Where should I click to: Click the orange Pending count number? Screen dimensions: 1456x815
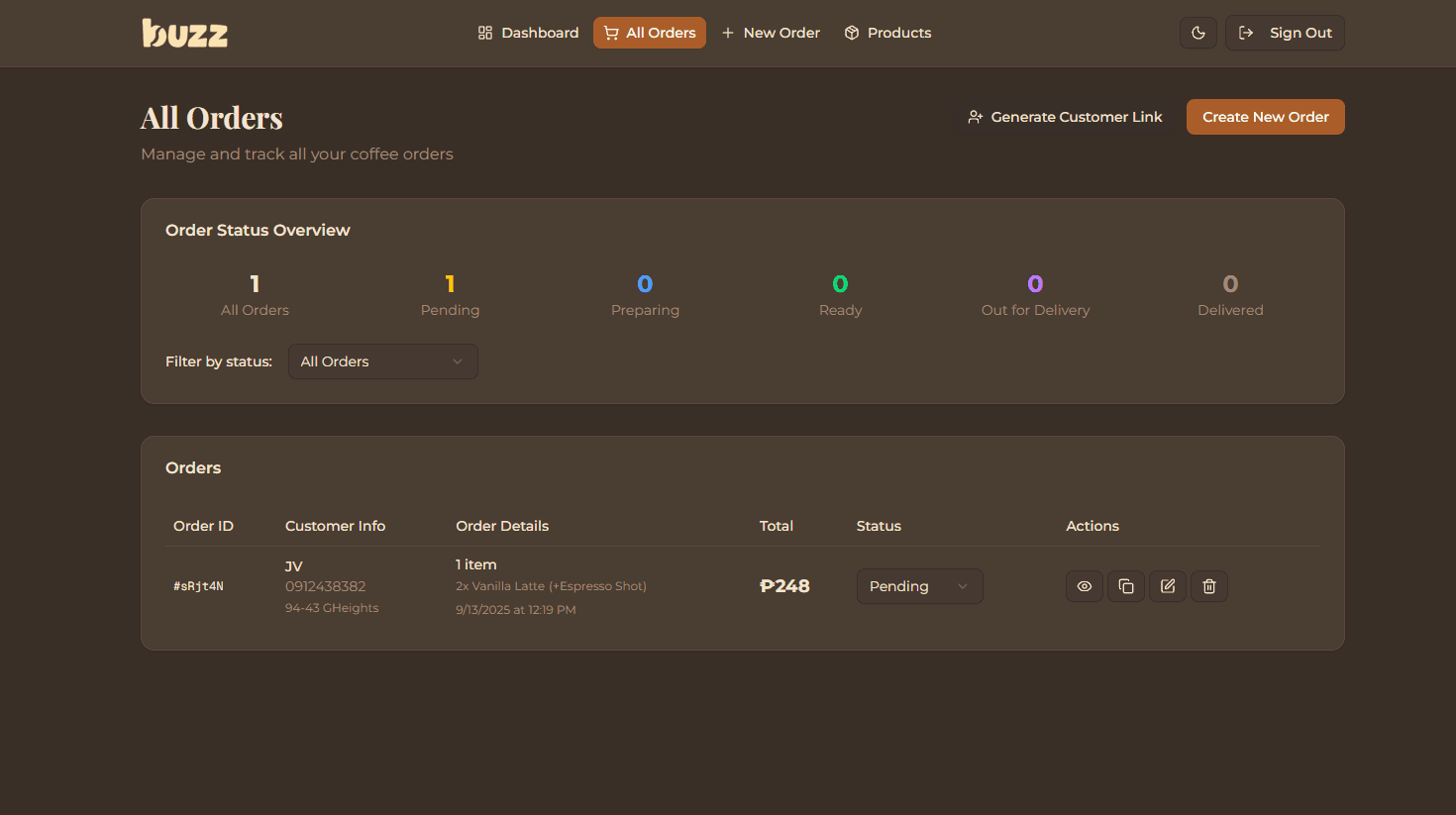pyautogui.click(x=450, y=284)
